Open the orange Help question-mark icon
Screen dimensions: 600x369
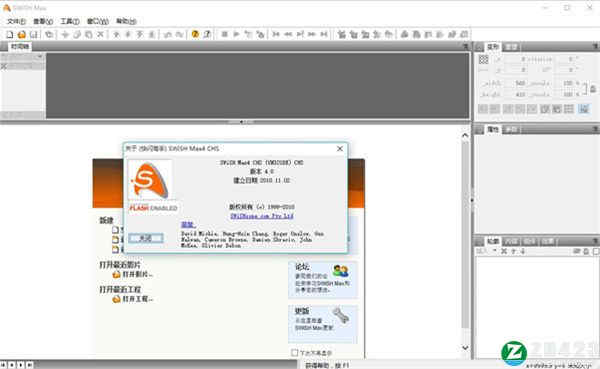click(x=195, y=34)
